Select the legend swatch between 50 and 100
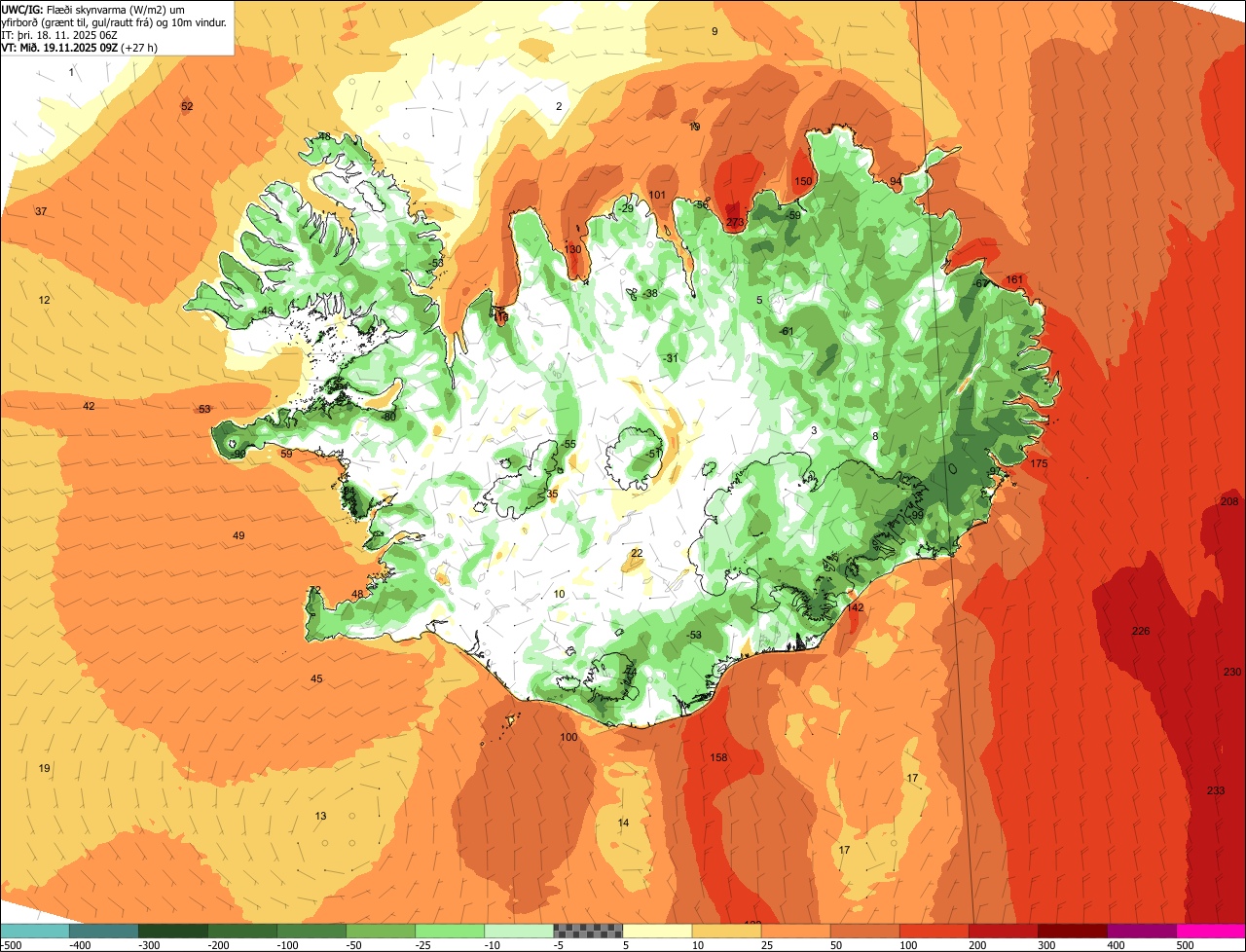Screen dimensions: 1246x952 (x=863, y=931)
